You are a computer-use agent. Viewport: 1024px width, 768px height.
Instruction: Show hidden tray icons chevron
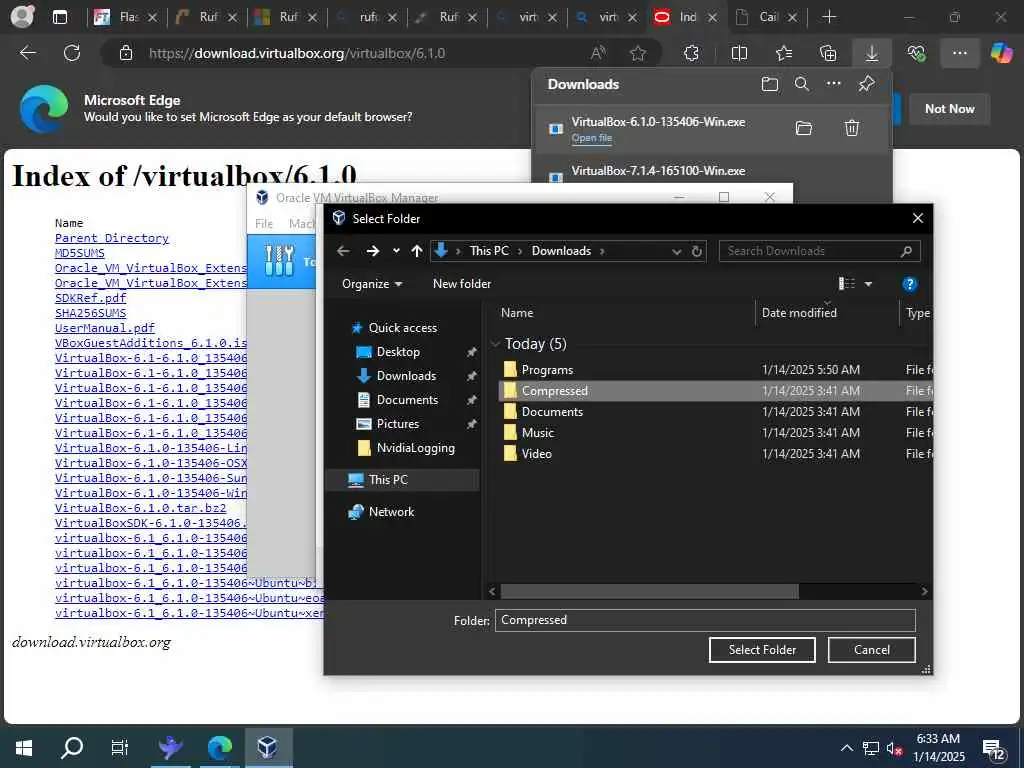tap(846, 748)
